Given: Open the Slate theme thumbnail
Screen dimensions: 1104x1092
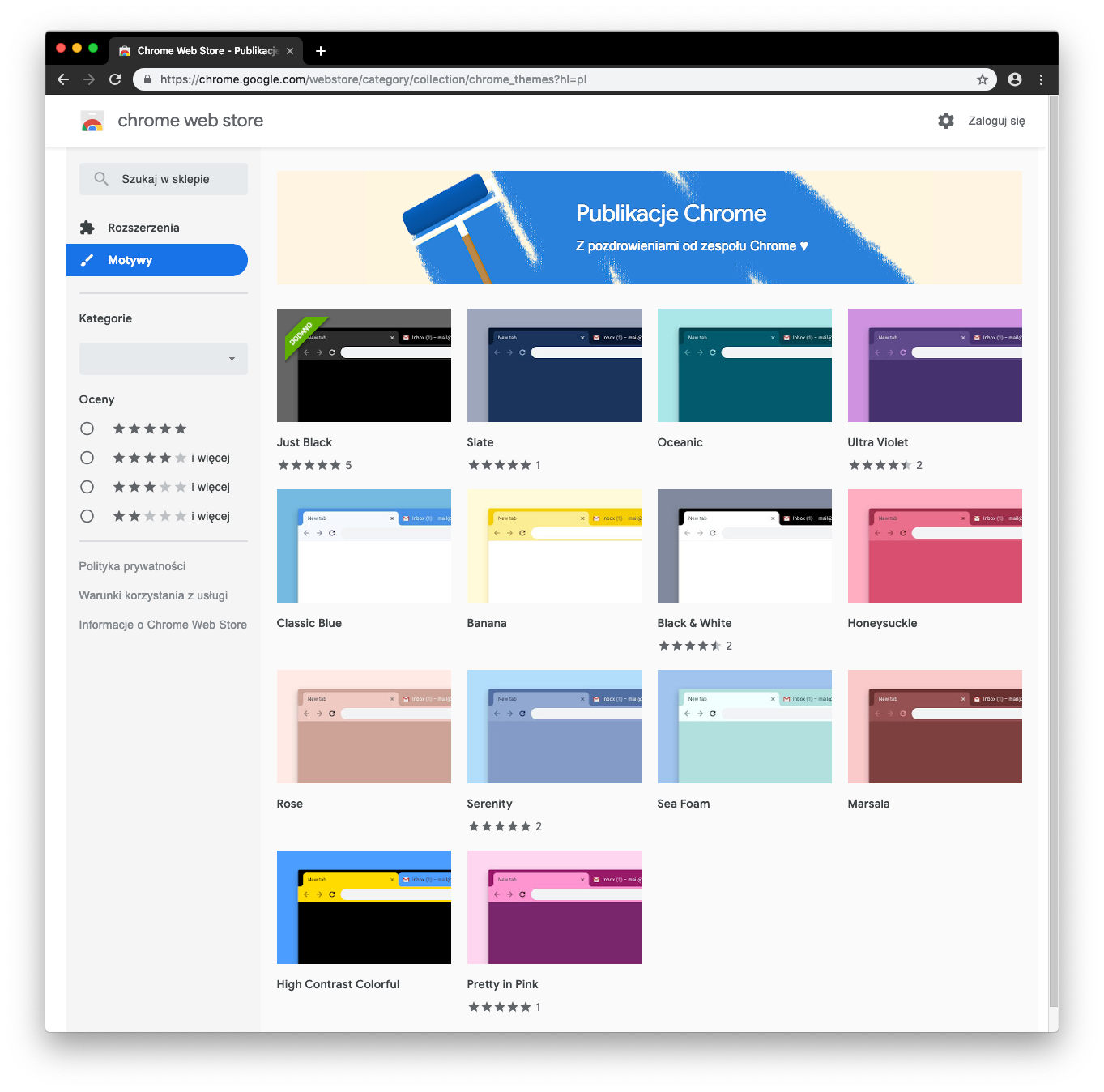Looking at the screenshot, I should [x=554, y=365].
